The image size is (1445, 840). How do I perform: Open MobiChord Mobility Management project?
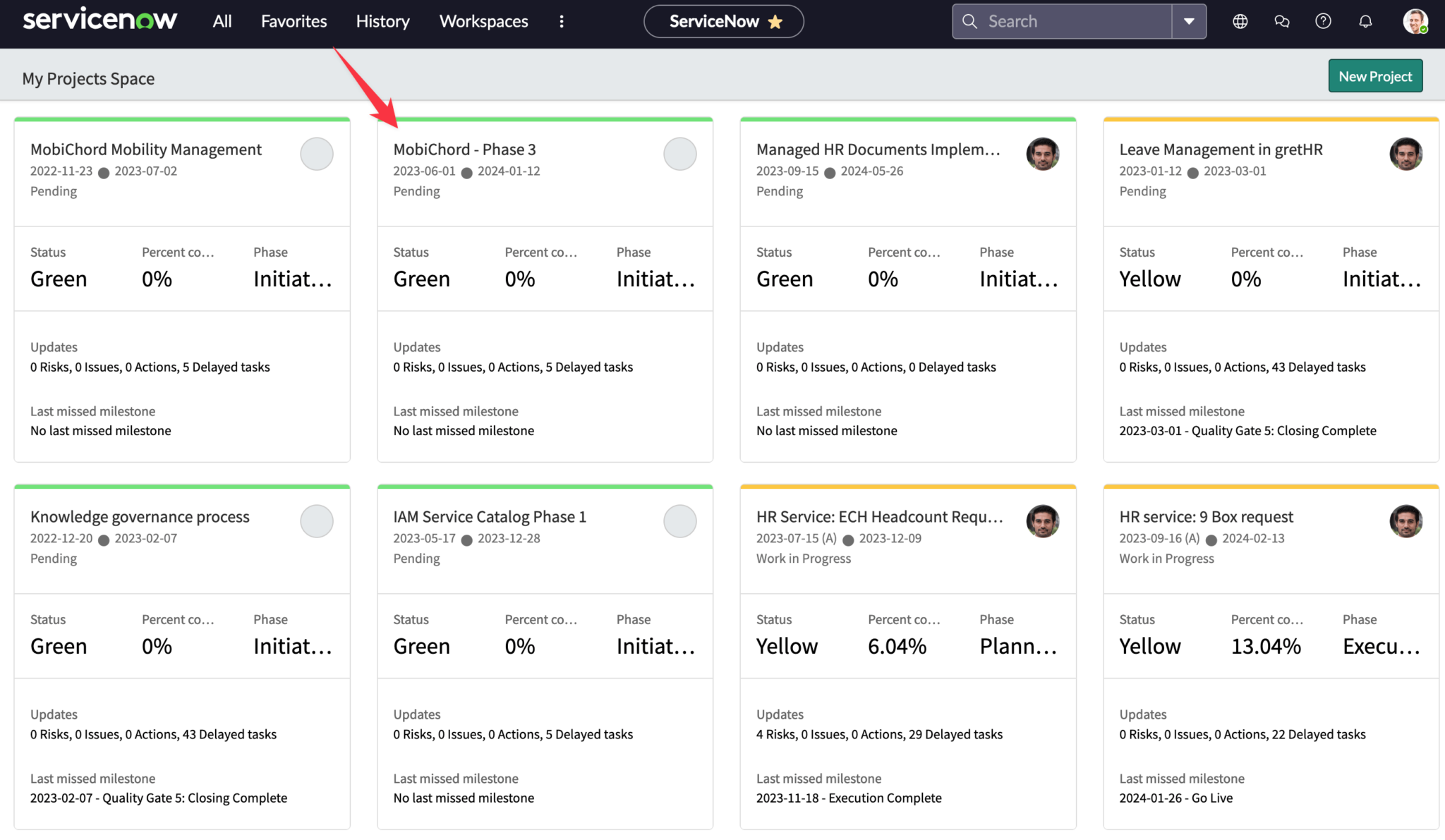(x=145, y=150)
